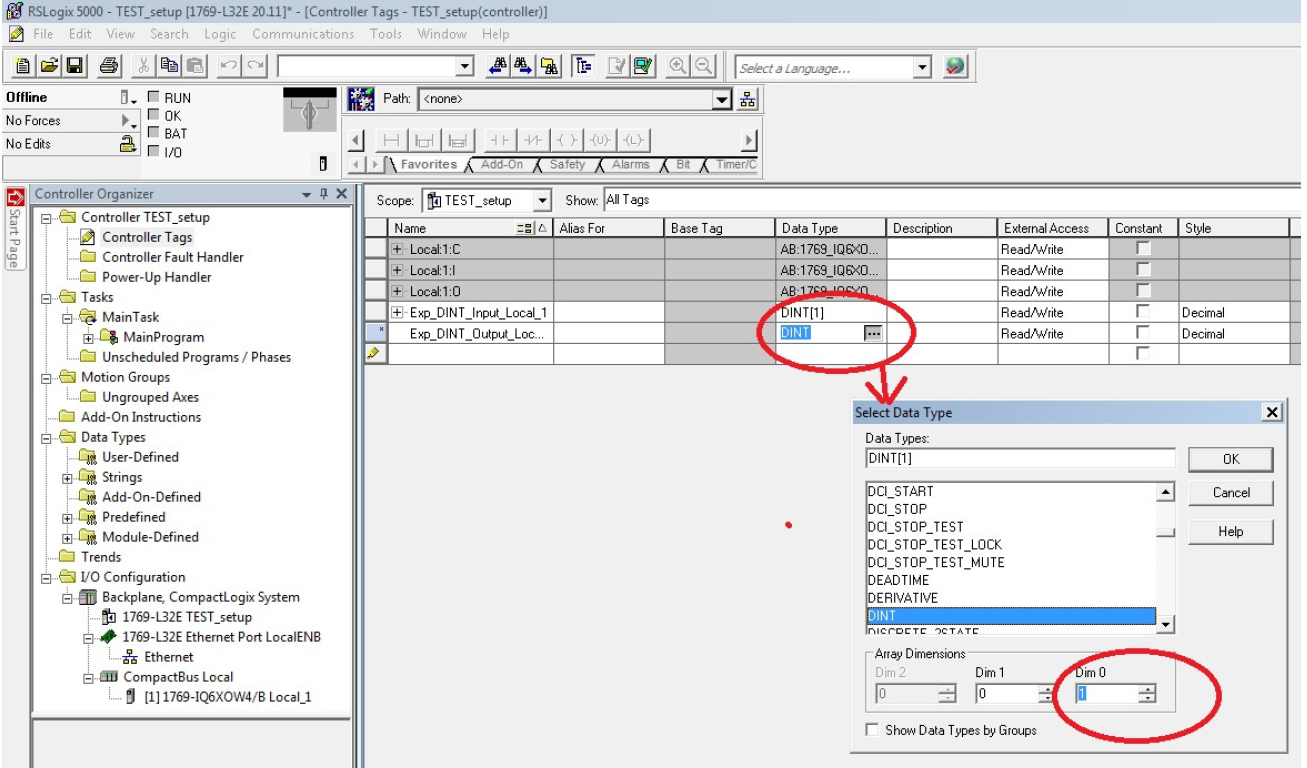Open the RSWho network browse icon
The height and width of the screenshot is (768, 1307).
pyautogui.click(x=748, y=99)
